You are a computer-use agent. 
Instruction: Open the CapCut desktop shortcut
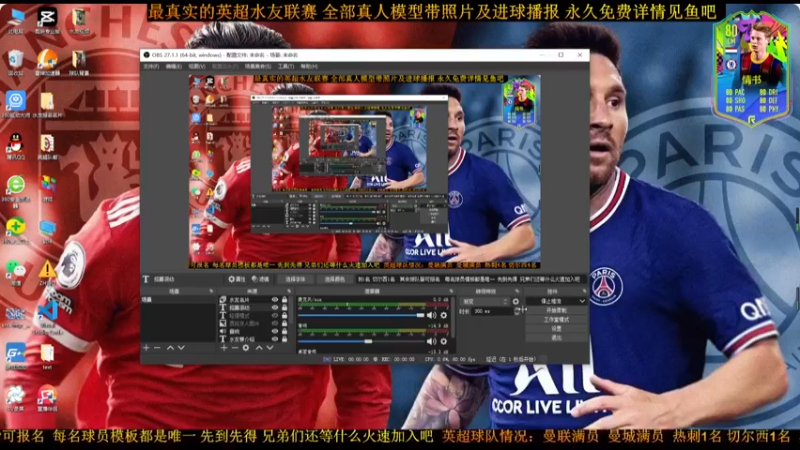(47, 20)
